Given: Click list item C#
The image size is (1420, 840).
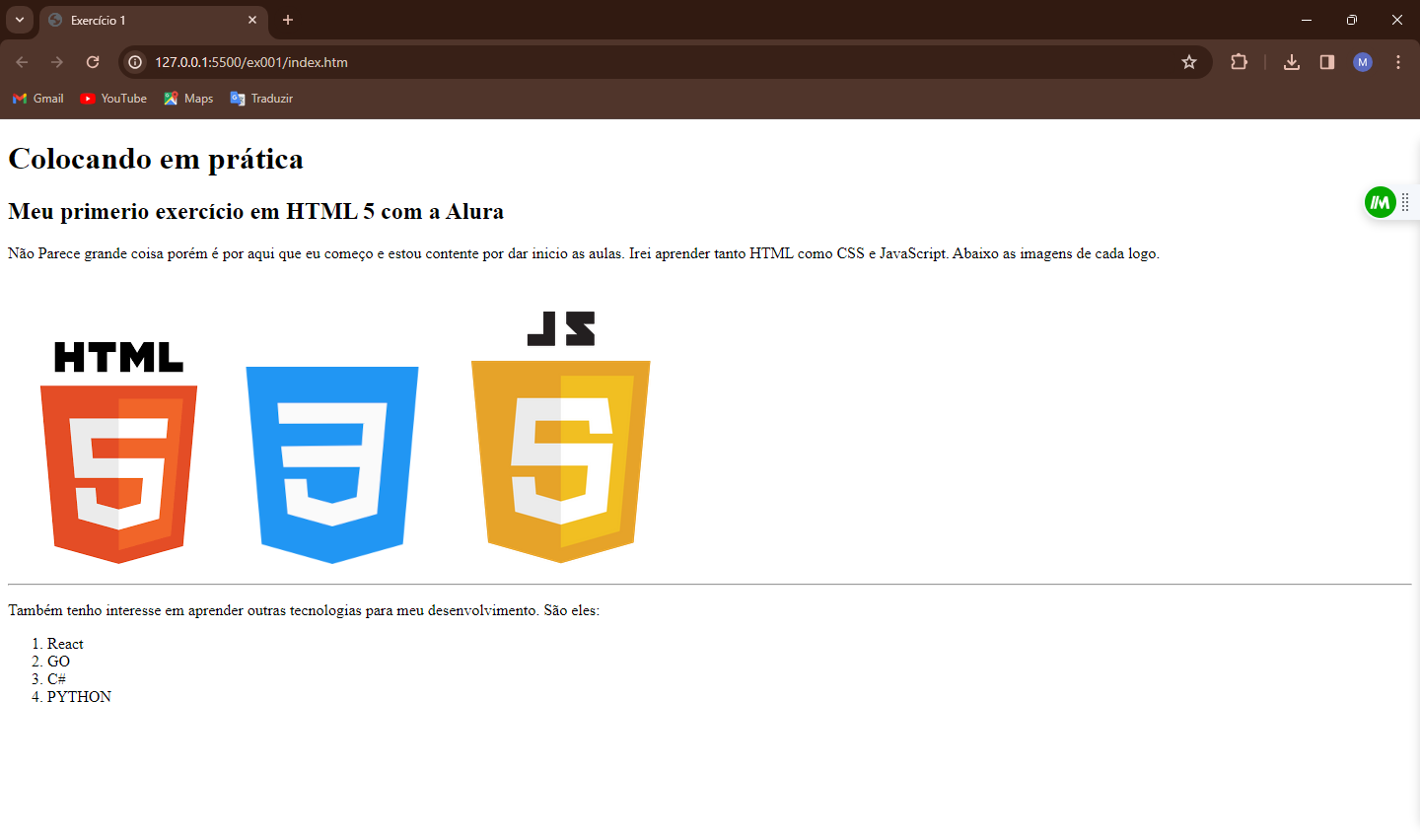Looking at the screenshot, I should click(x=56, y=679).
